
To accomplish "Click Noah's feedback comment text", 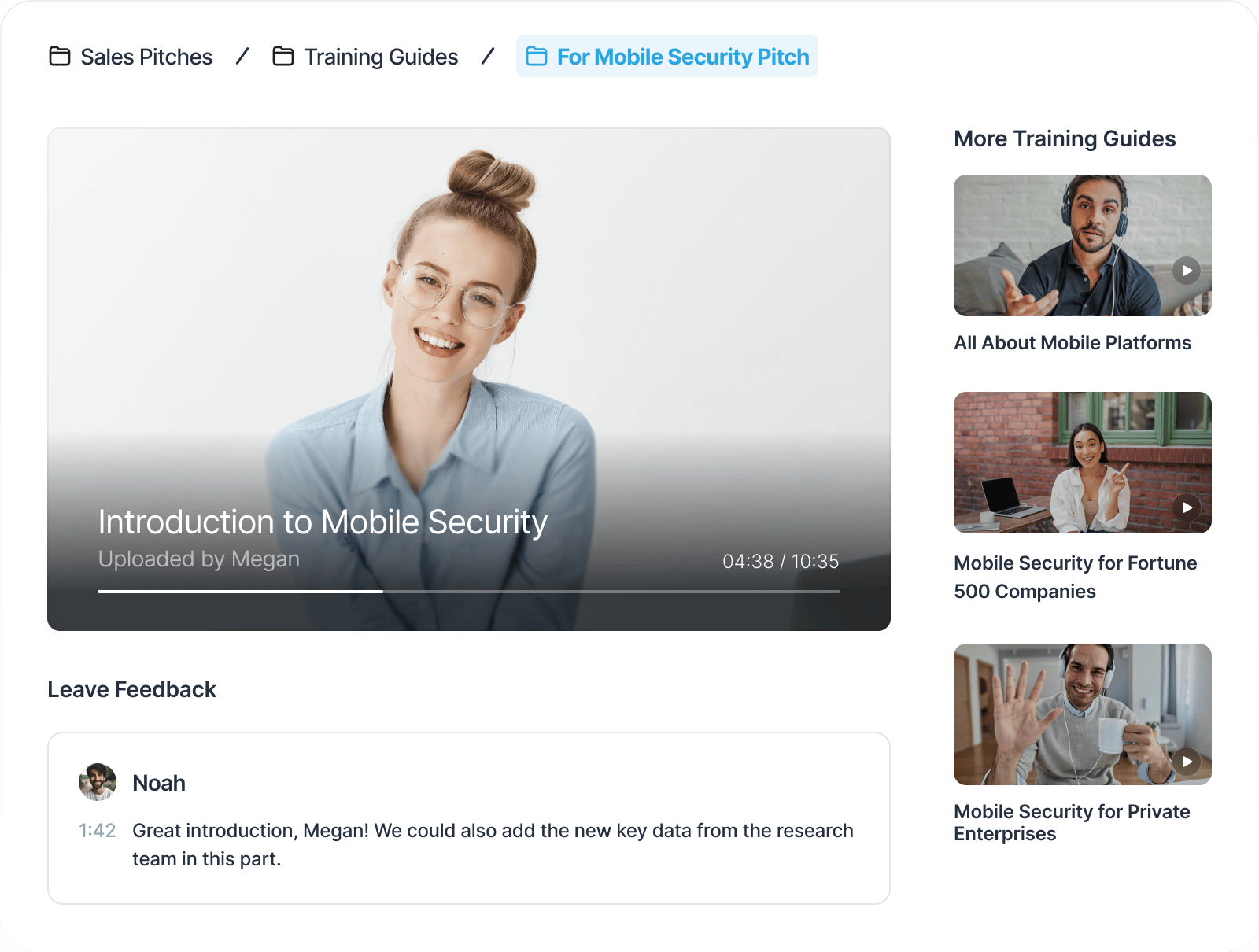I will [493, 845].
